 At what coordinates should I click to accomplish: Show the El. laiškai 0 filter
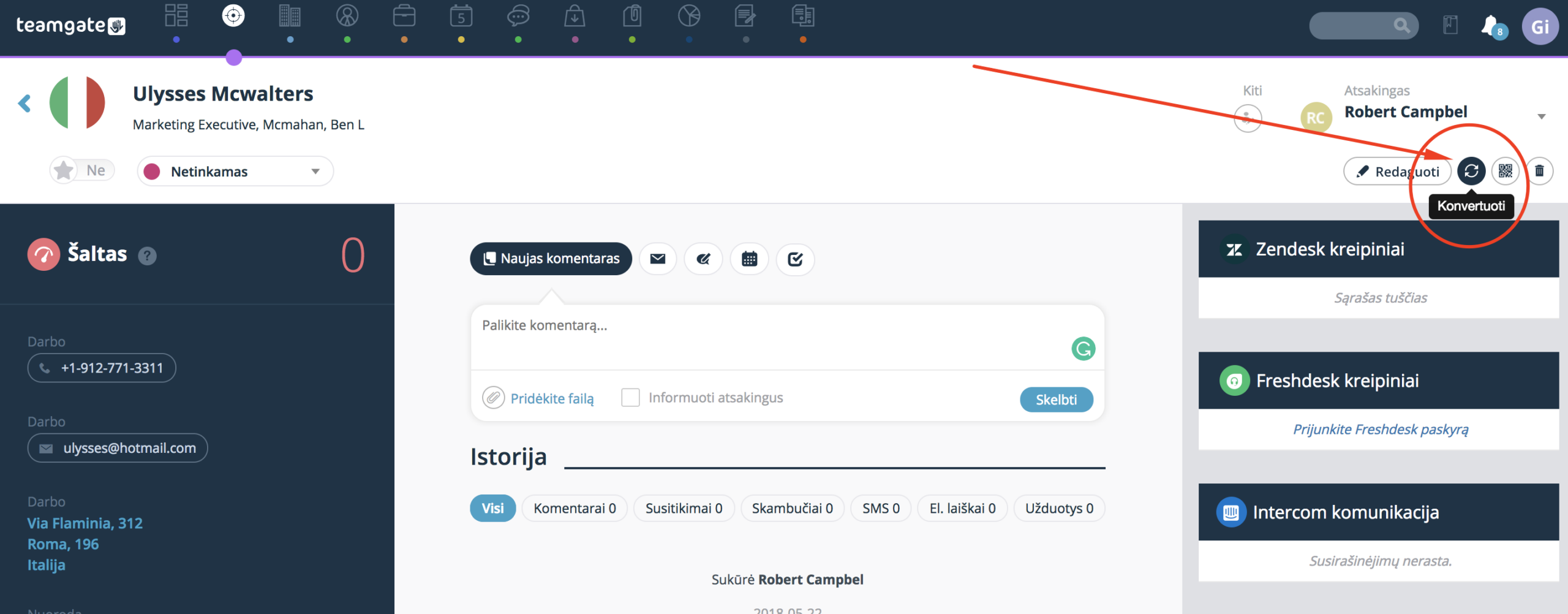click(962, 509)
